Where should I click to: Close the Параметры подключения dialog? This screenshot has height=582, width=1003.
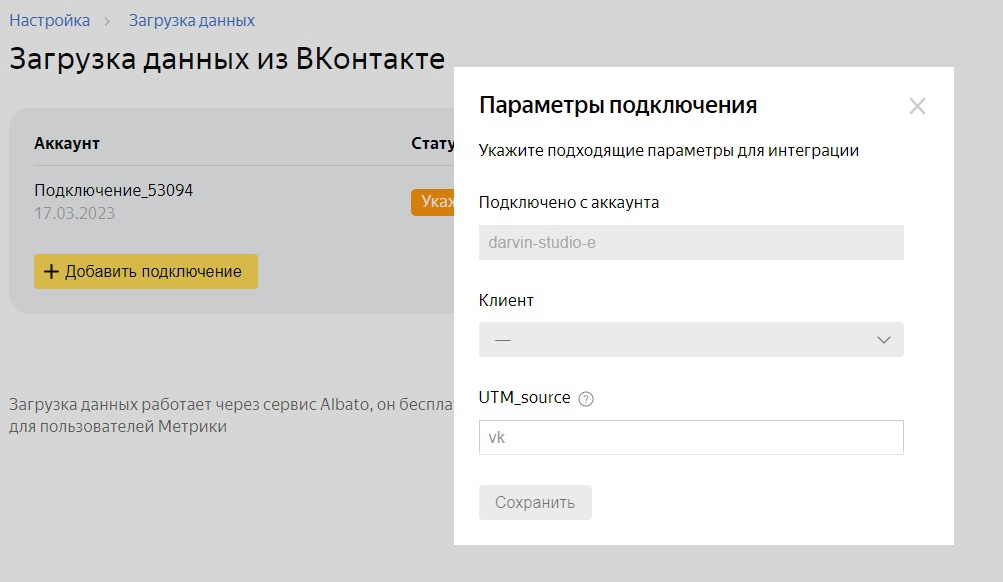point(917,106)
